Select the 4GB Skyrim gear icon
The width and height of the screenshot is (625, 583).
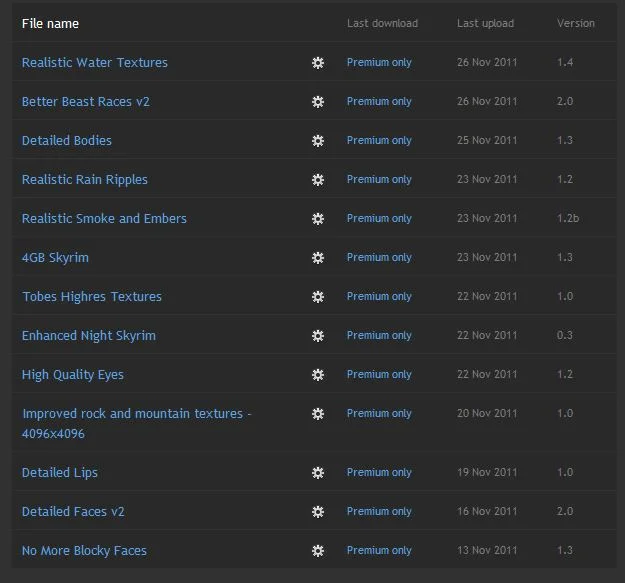click(318, 258)
